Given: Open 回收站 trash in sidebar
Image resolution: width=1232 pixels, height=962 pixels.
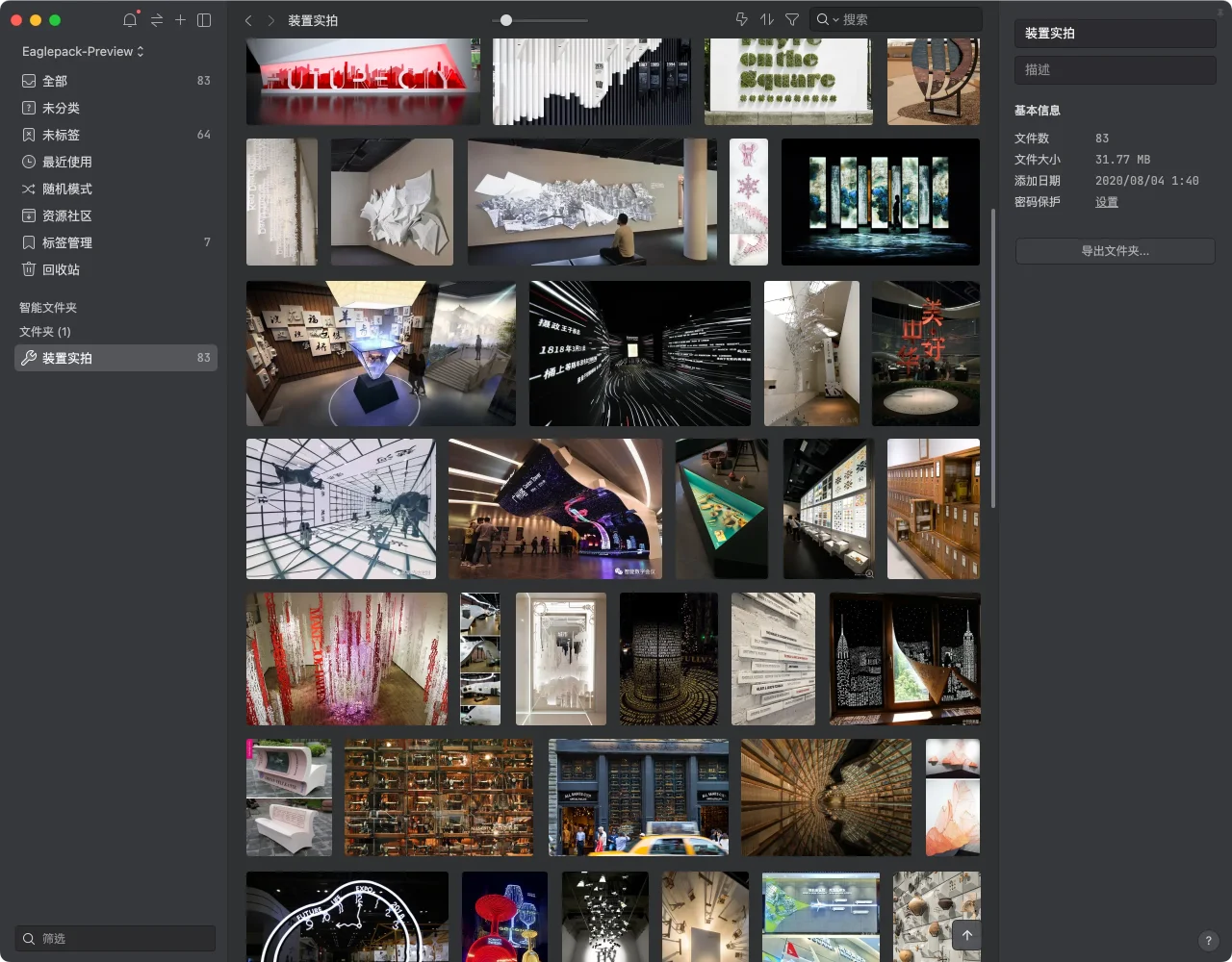Looking at the screenshot, I should pyautogui.click(x=115, y=269).
